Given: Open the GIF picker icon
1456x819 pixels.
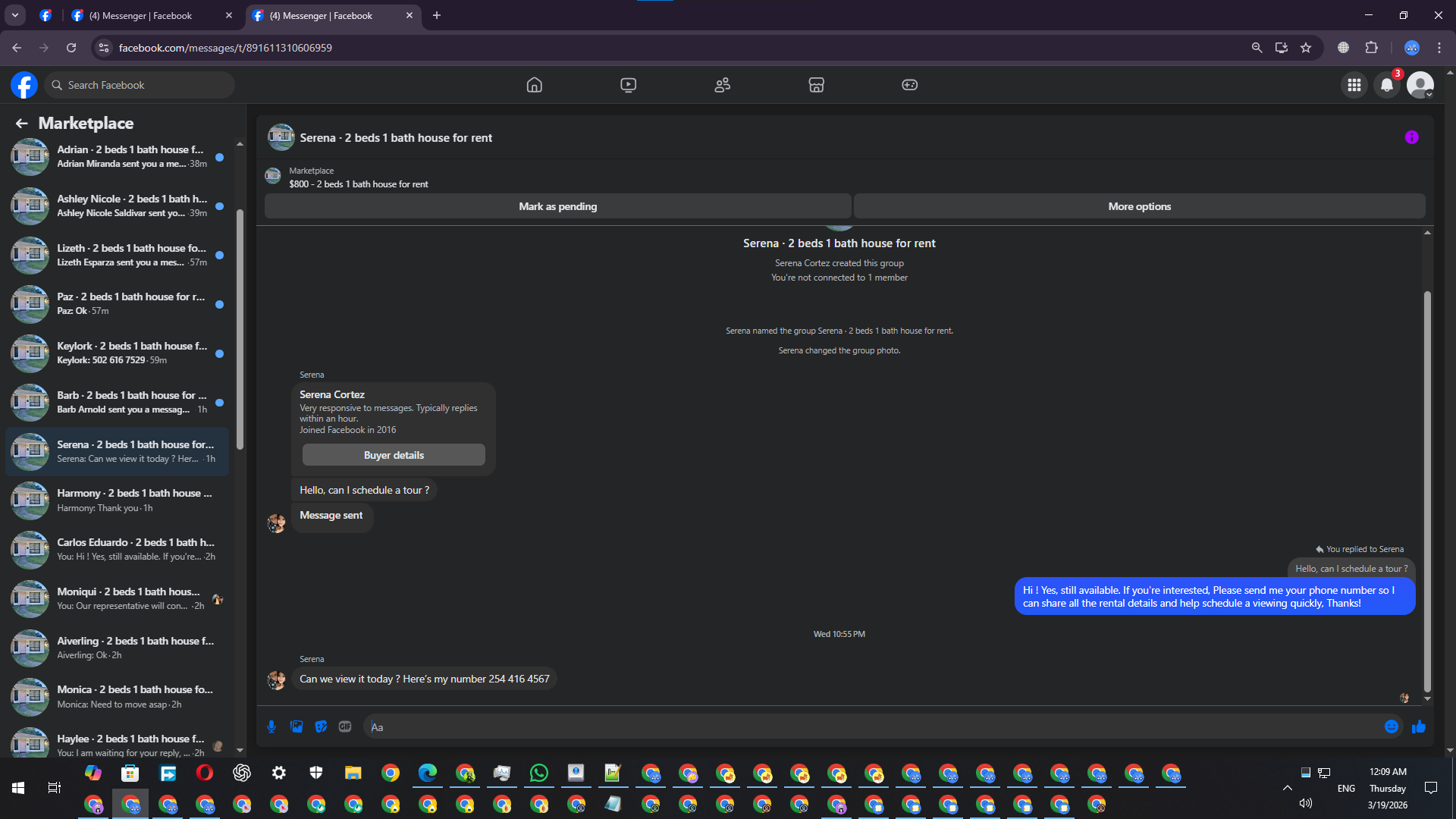Looking at the screenshot, I should pyautogui.click(x=345, y=726).
